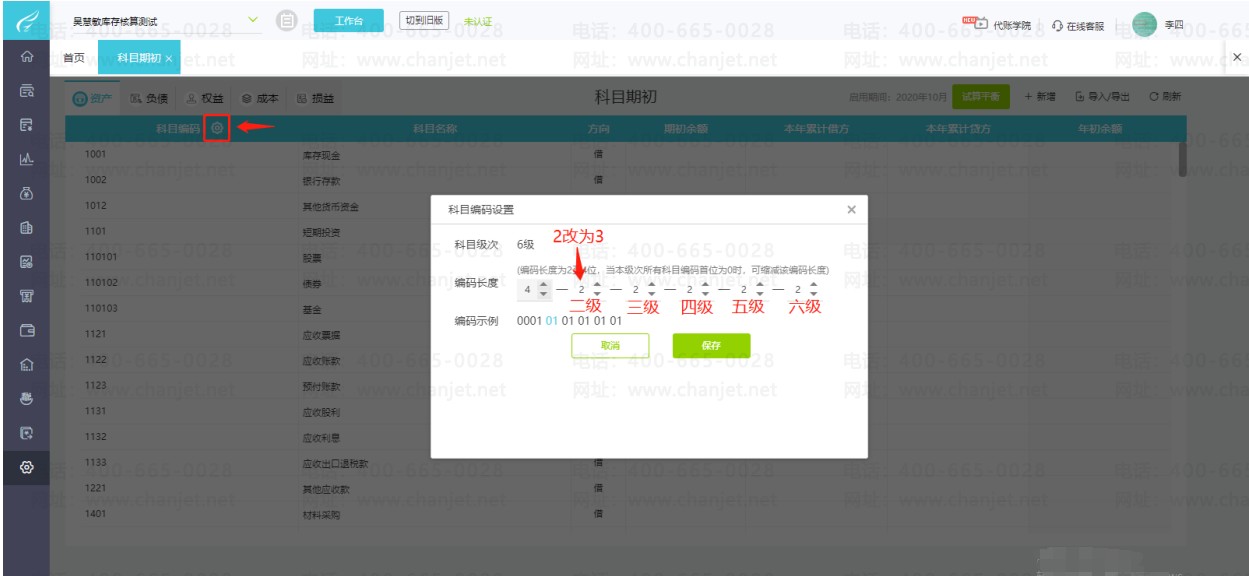
Task: Click the 取消 button in dialog
Action: click(610, 345)
